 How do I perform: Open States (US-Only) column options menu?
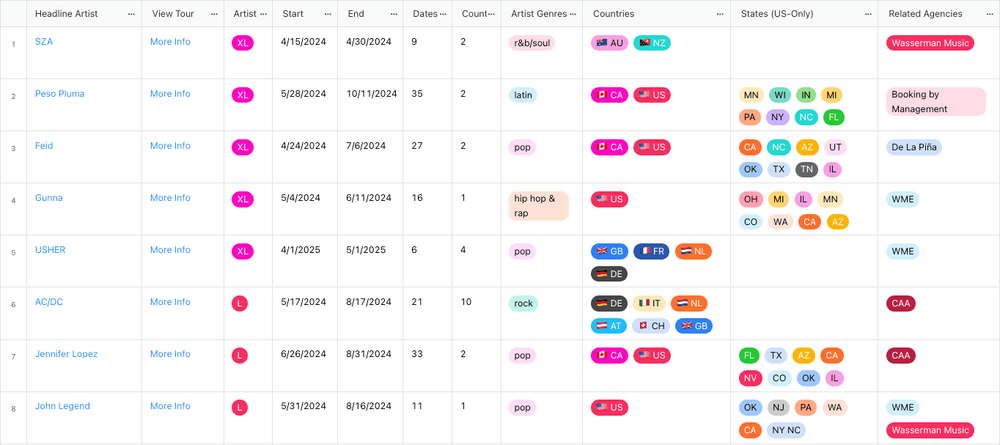(x=868, y=14)
